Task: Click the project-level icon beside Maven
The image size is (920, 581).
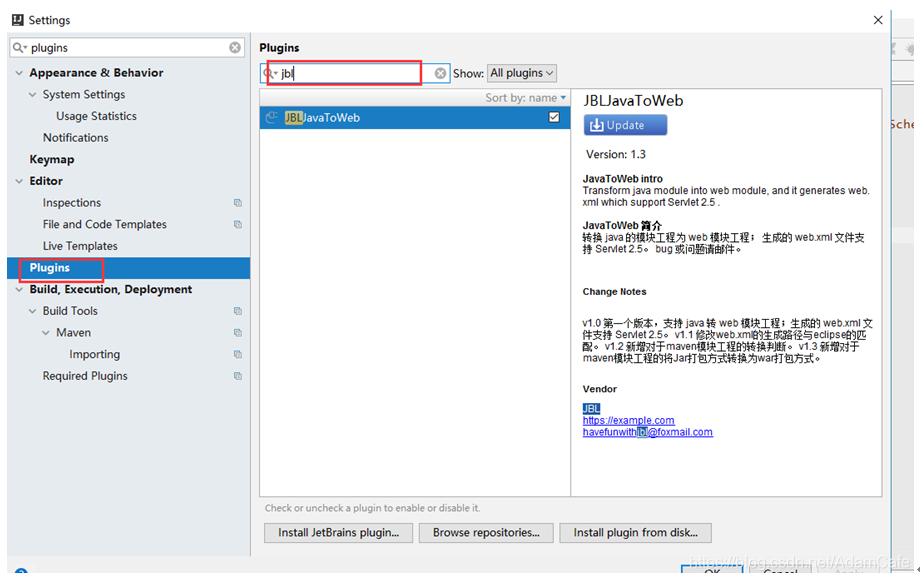Action: 238,333
